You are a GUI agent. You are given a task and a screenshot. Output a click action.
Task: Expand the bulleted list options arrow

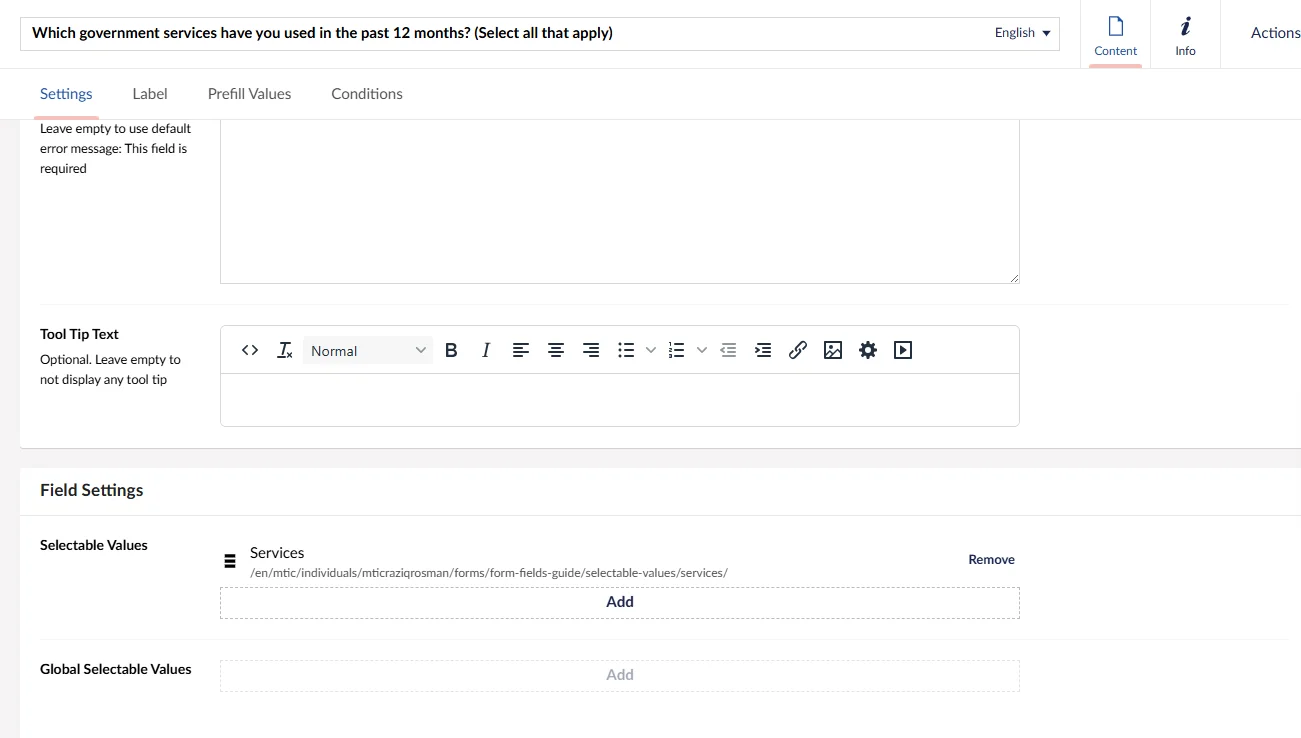pos(651,350)
